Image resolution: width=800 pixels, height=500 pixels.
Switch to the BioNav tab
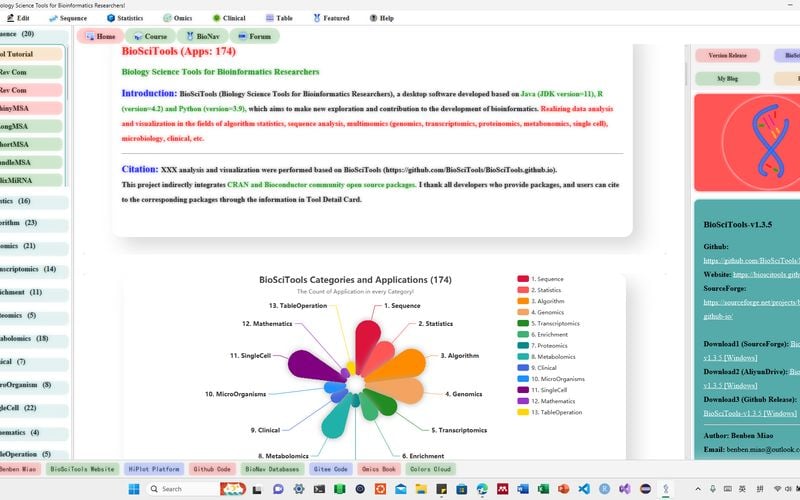(203, 36)
